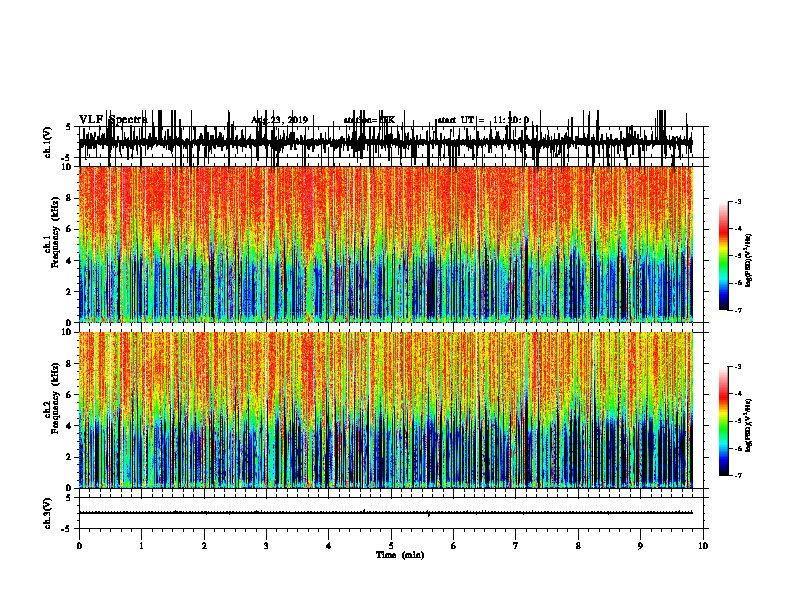Click time axis tick label '5'
The width and height of the screenshot is (792, 612).
[391, 546]
